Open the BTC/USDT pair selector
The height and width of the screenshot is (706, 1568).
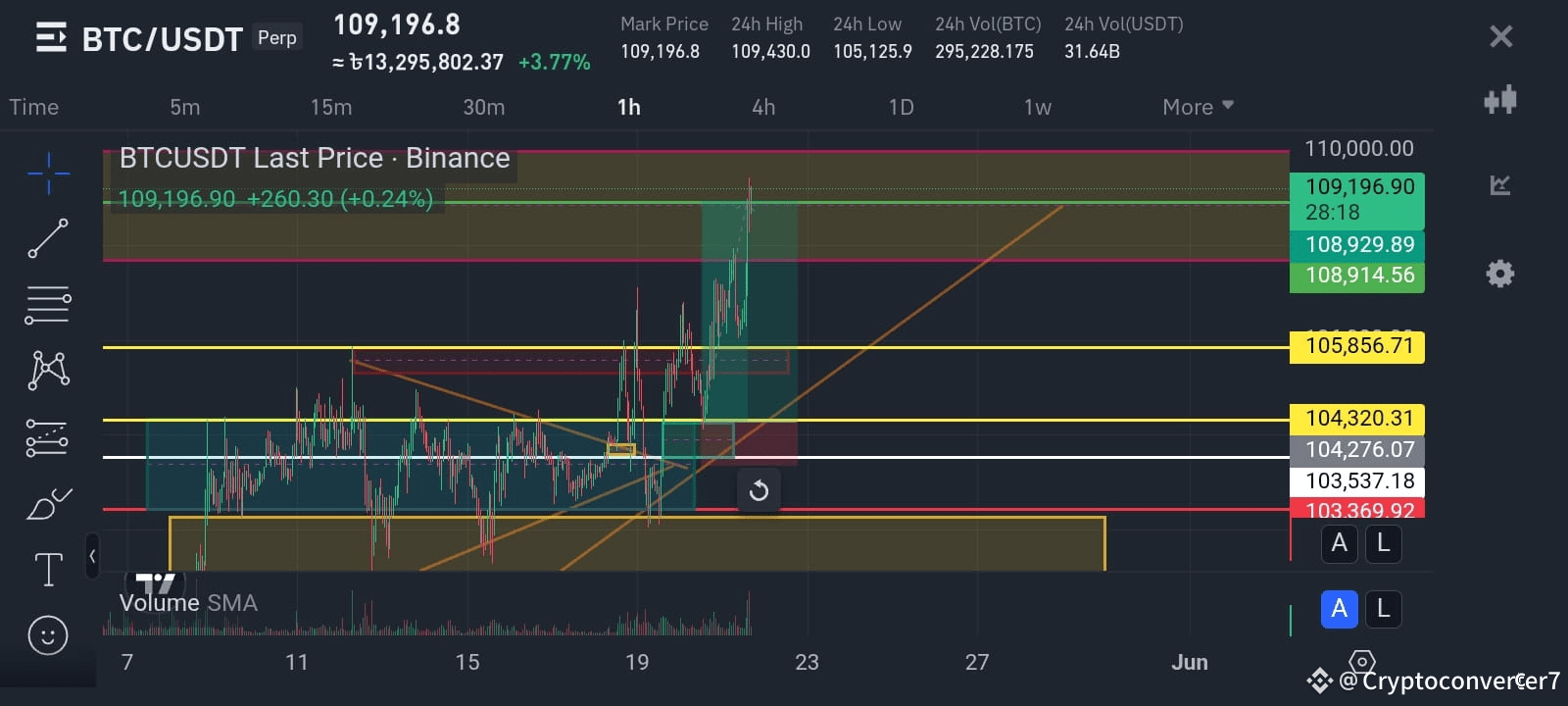click(162, 39)
